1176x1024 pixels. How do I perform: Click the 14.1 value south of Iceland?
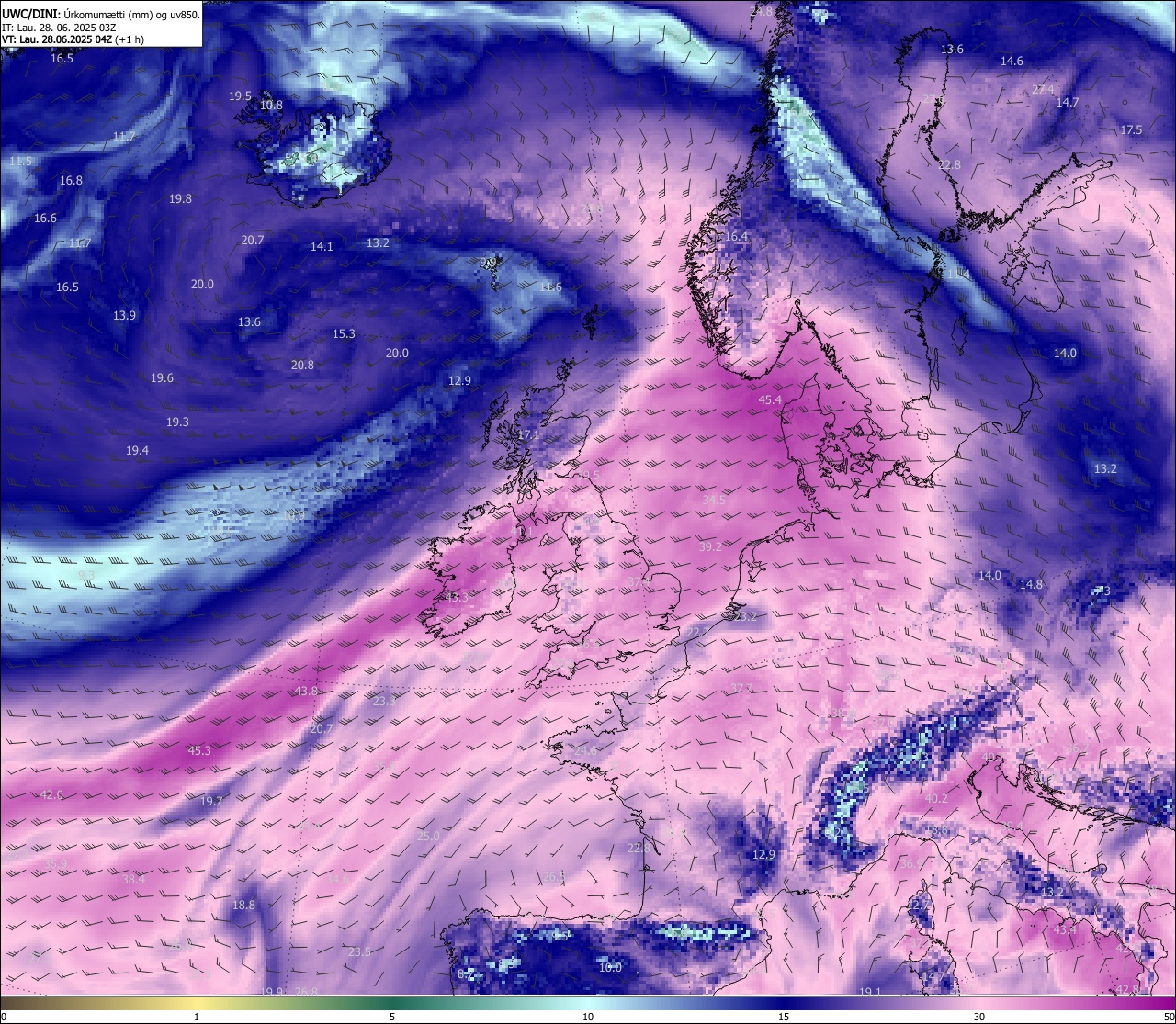[322, 247]
